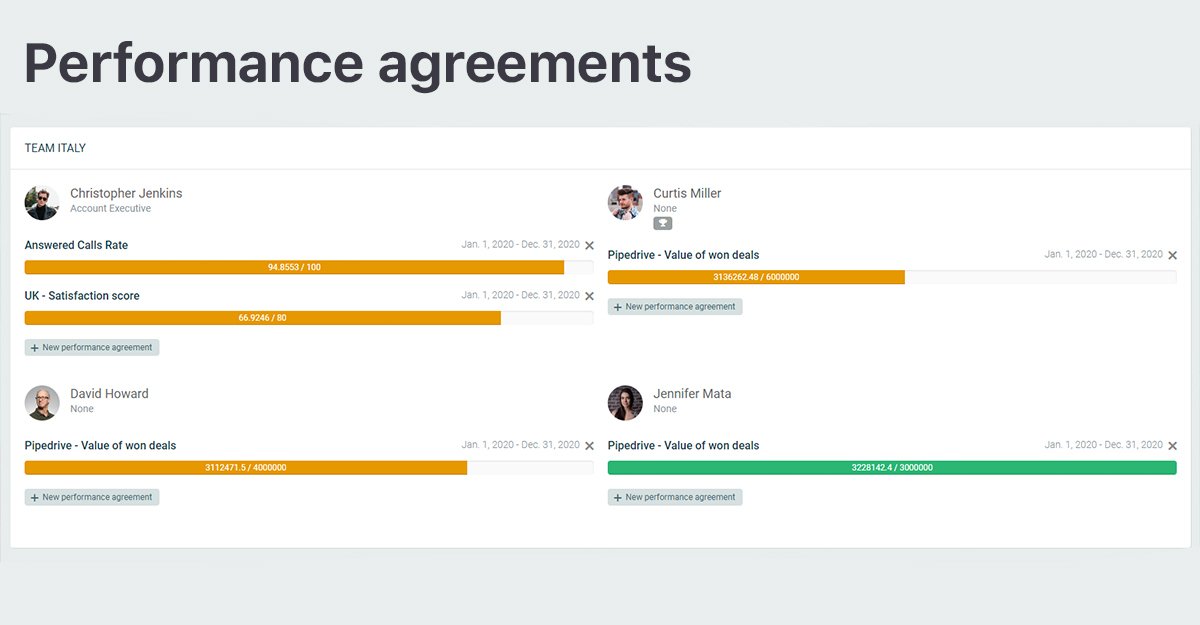Click the plus icon in Jennifer's new agreement button
Image resolution: width=1200 pixels, height=625 pixels.
617,497
